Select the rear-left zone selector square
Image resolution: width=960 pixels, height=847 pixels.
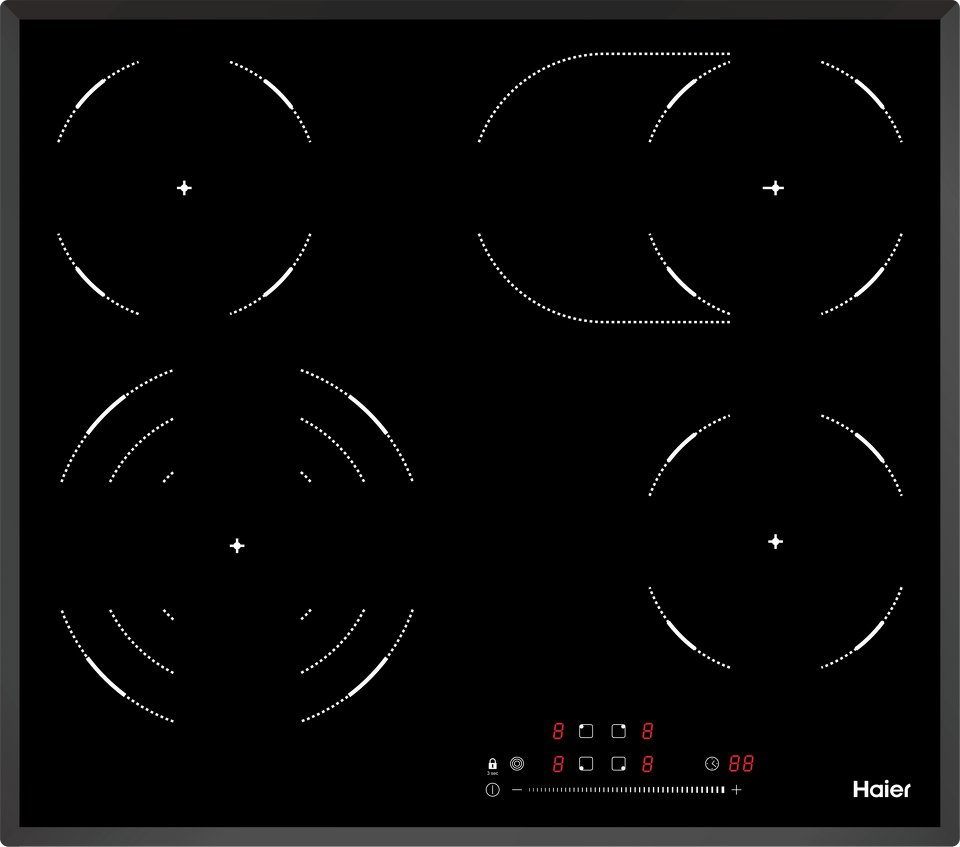click(x=587, y=731)
